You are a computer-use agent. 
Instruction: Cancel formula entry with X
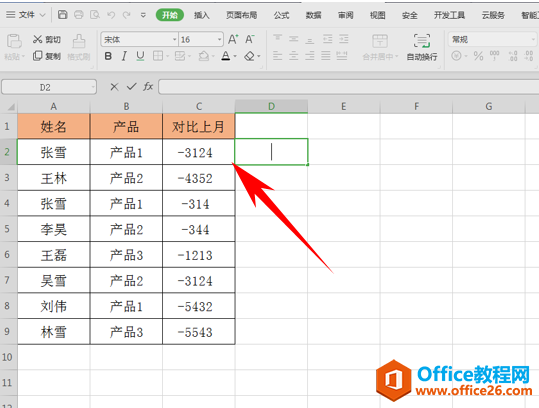coord(114,87)
